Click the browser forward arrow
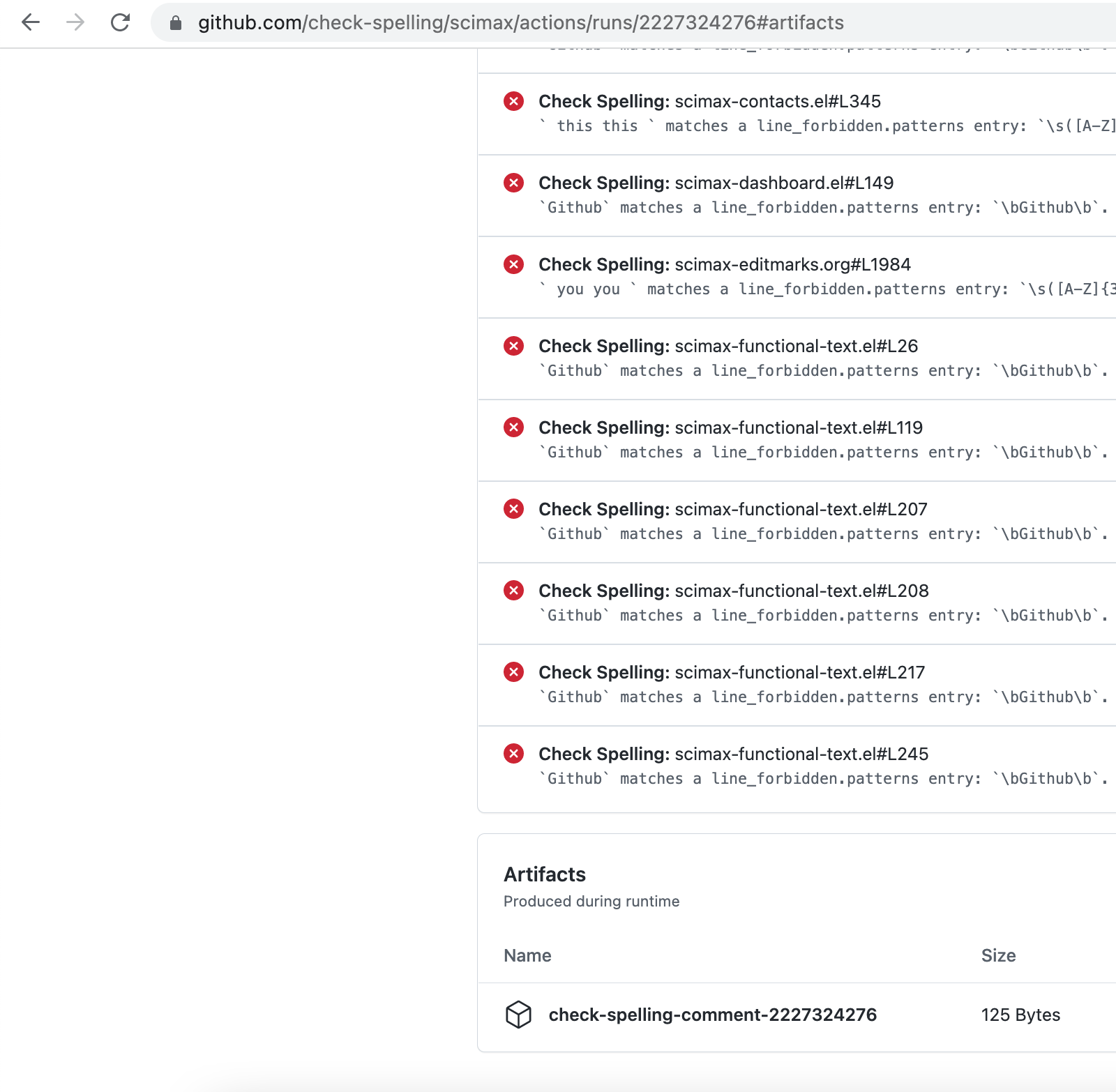Screen dimensions: 1116x1092 pyautogui.click(x=75, y=22)
